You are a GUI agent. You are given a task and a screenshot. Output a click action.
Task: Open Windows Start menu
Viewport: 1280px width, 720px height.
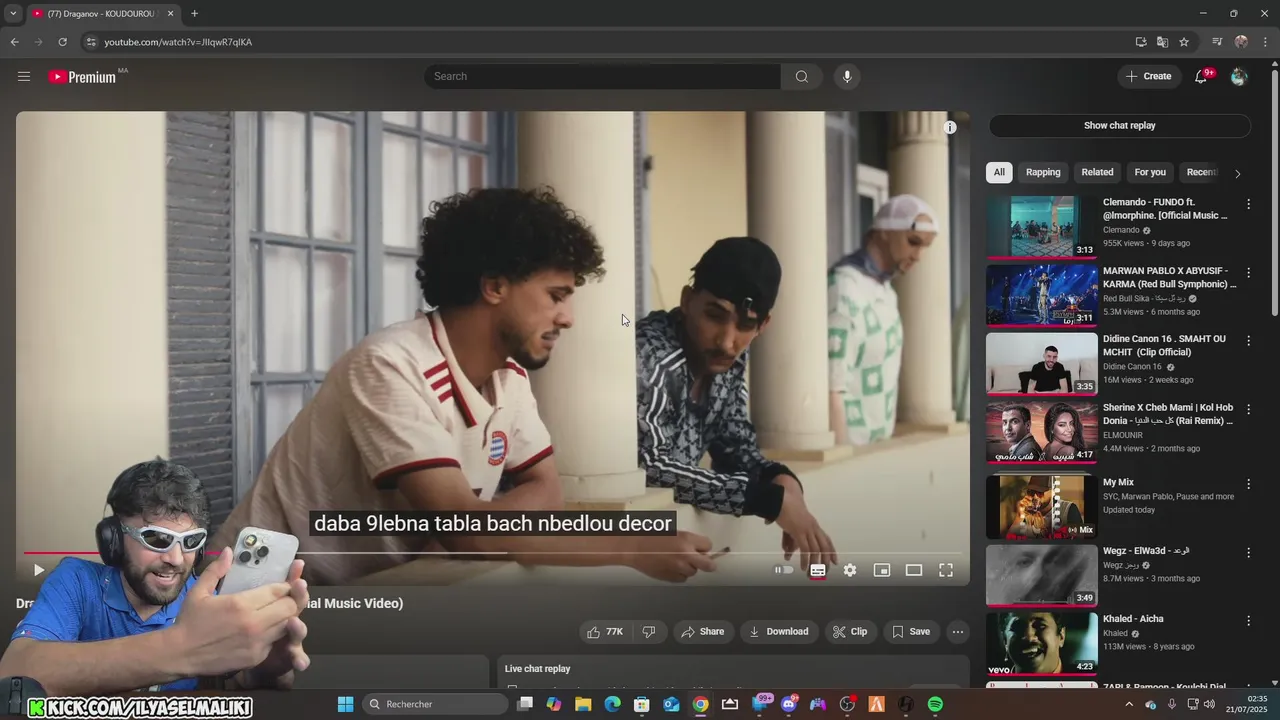tap(345, 704)
